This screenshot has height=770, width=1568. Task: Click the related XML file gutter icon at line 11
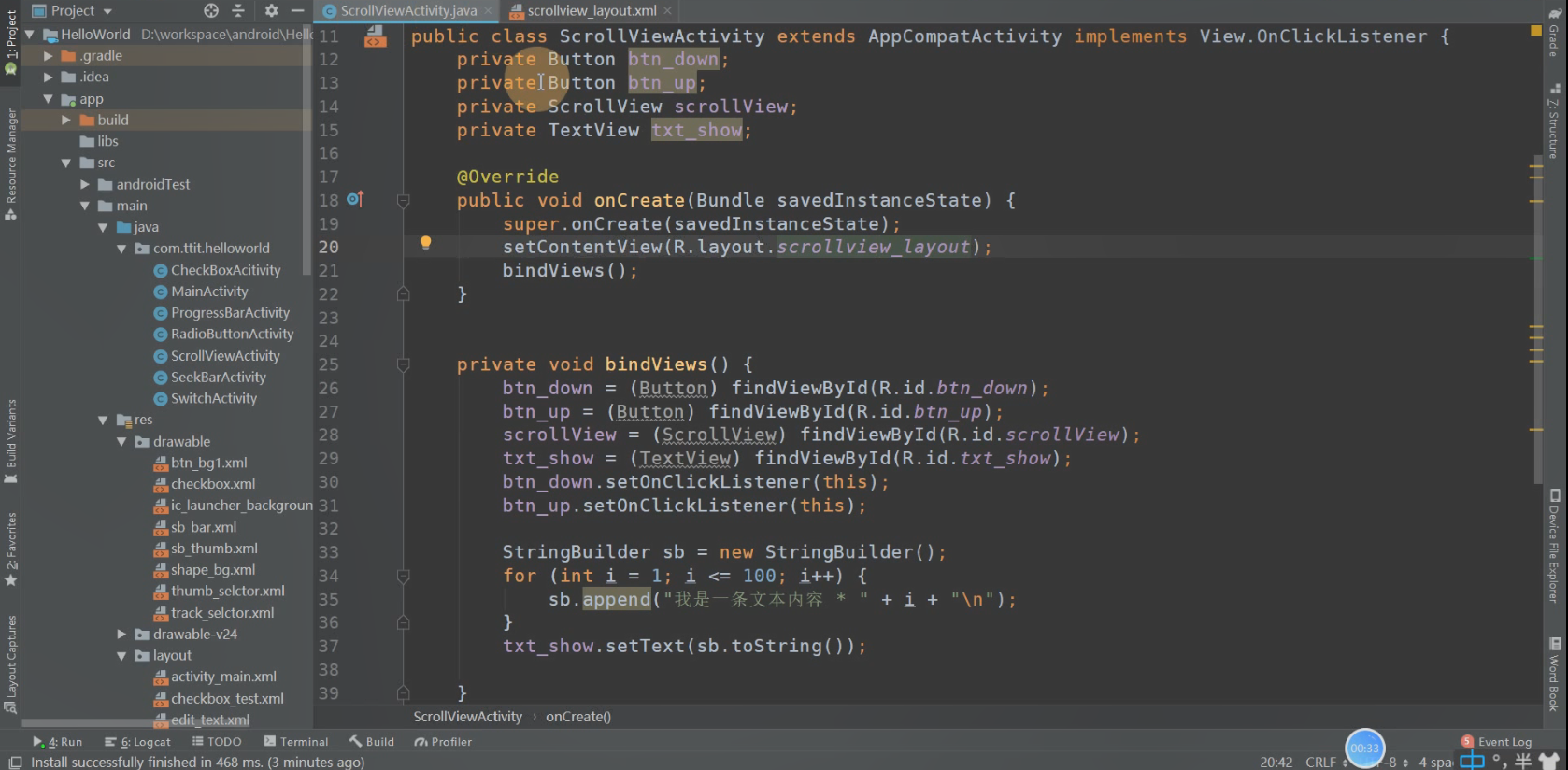[x=375, y=36]
